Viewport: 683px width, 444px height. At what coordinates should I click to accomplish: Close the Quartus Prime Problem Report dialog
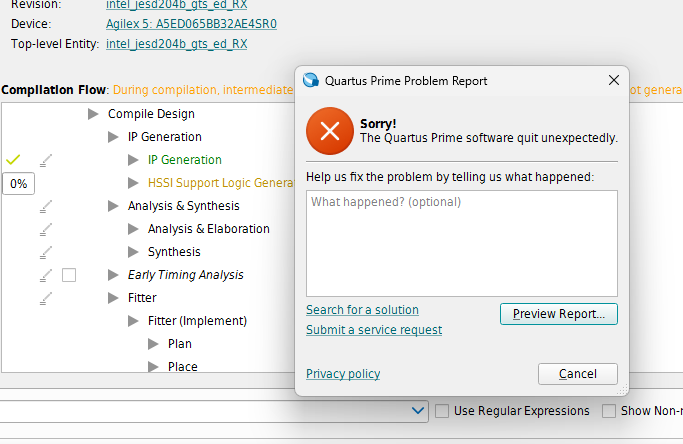(614, 80)
